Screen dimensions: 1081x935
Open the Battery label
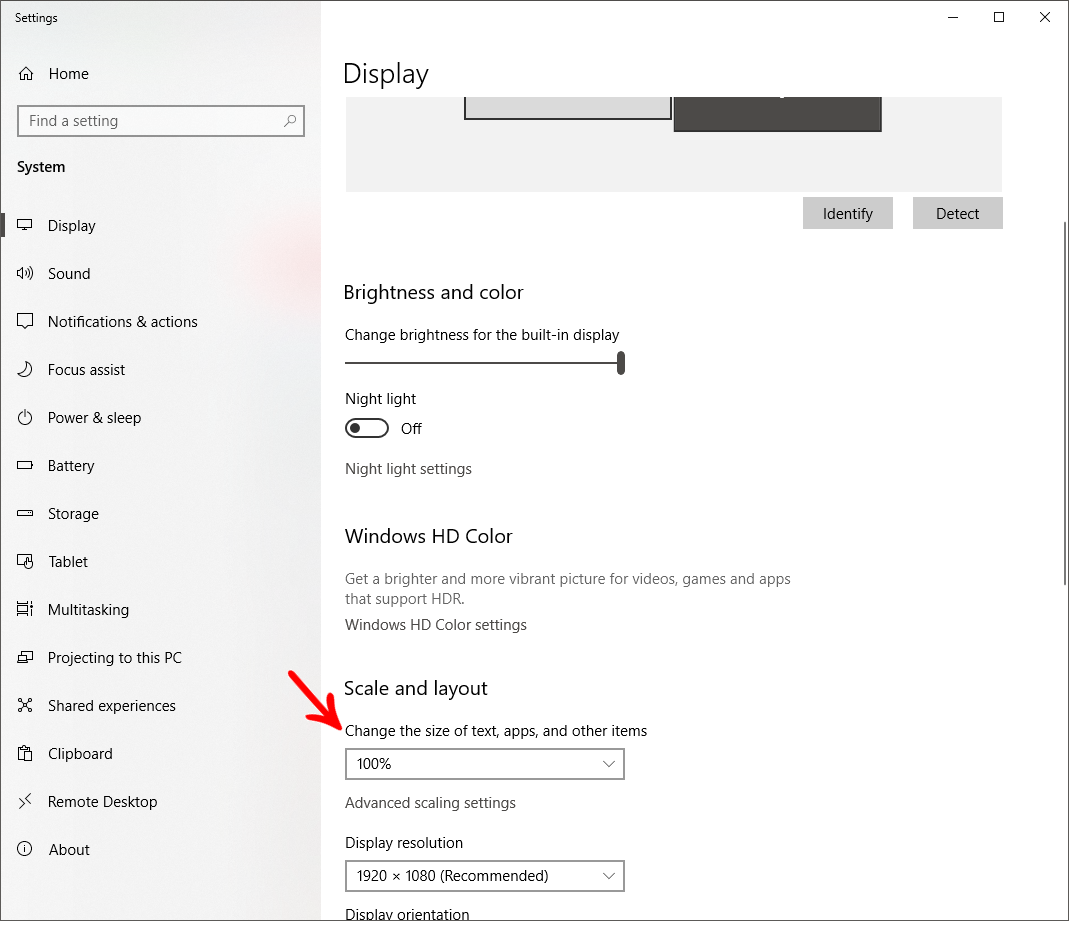[71, 466]
